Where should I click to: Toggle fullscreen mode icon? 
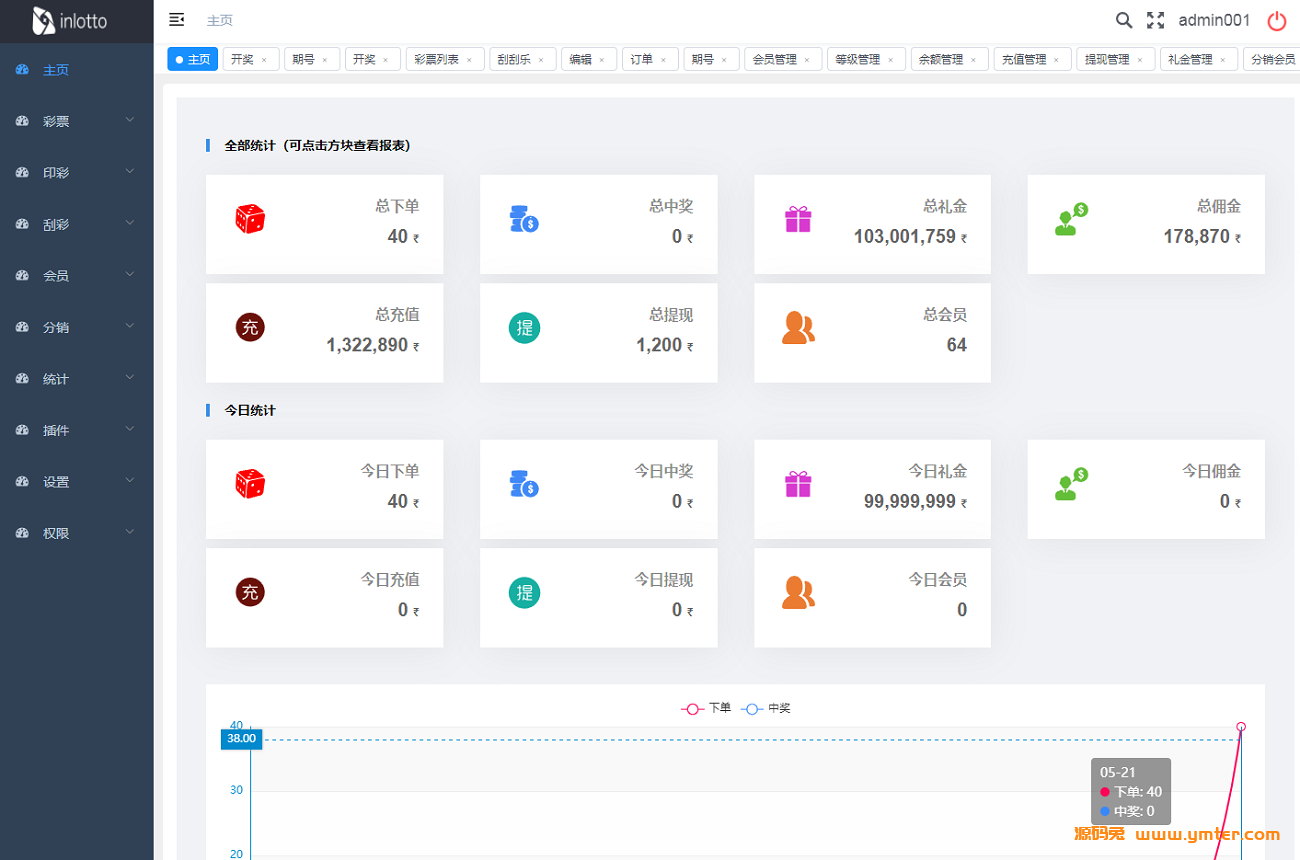tap(1156, 20)
